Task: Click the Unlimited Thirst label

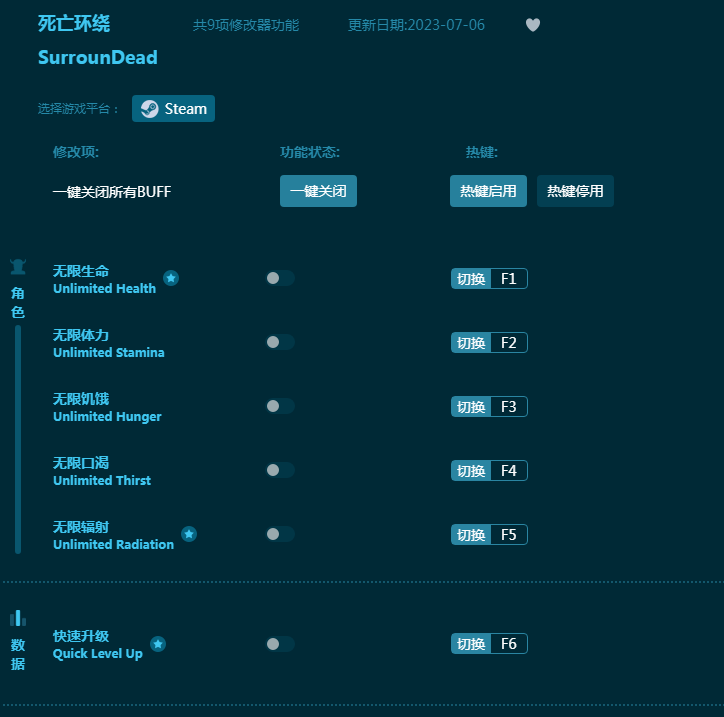Action: coord(102,480)
